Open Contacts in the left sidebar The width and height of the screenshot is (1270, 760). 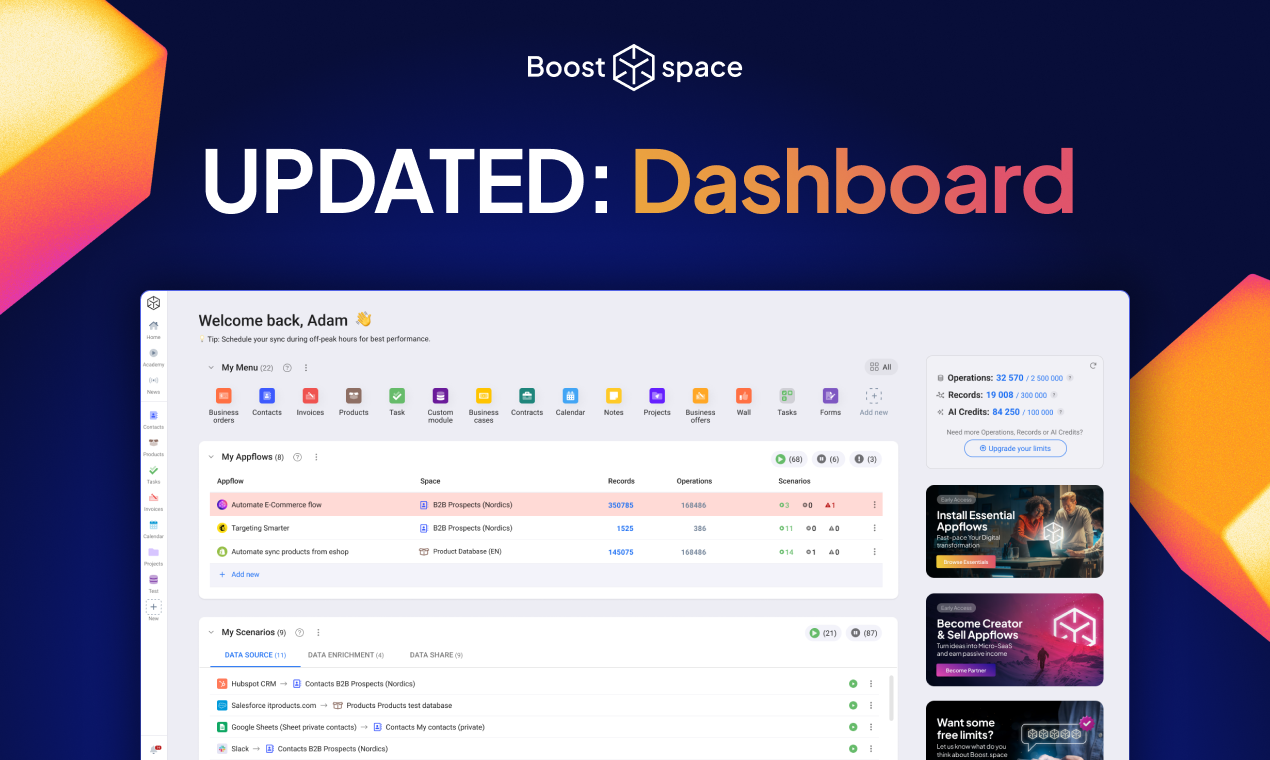click(x=153, y=419)
